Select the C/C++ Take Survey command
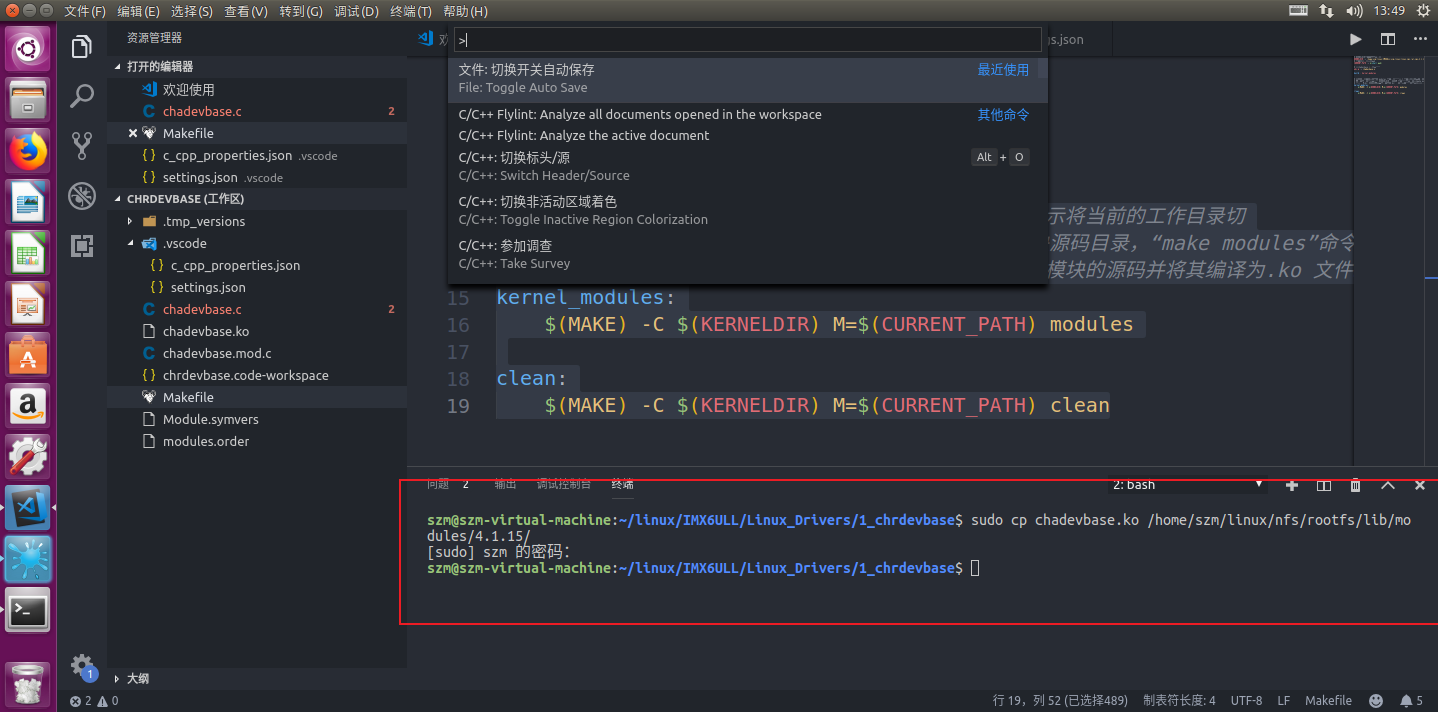 pos(748,255)
